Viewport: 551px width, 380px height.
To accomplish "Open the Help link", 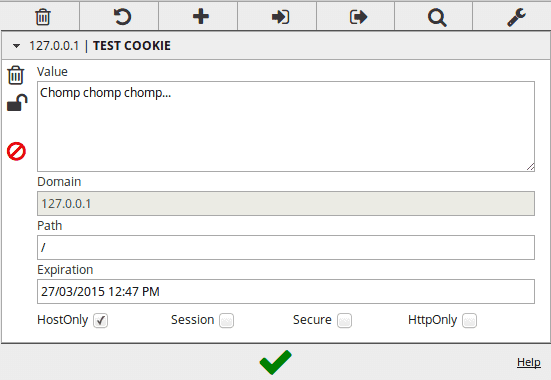I will point(529,362).
